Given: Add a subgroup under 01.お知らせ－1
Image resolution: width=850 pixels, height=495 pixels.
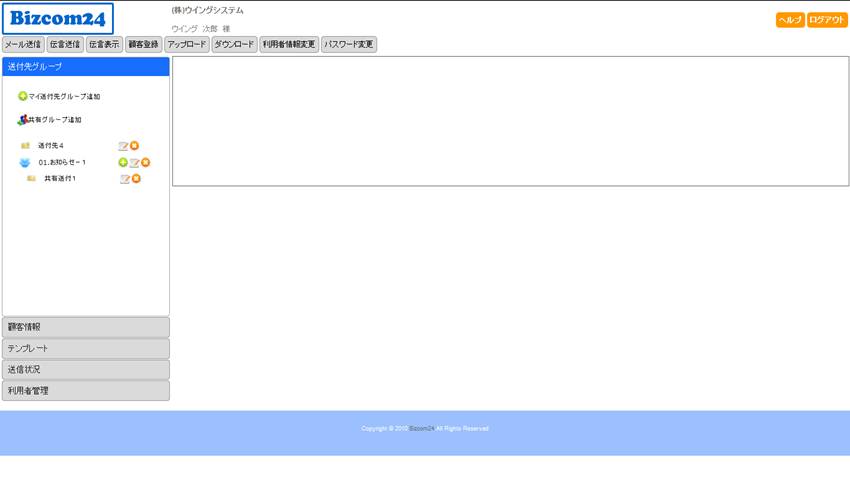Looking at the screenshot, I should (x=123, y=162).
